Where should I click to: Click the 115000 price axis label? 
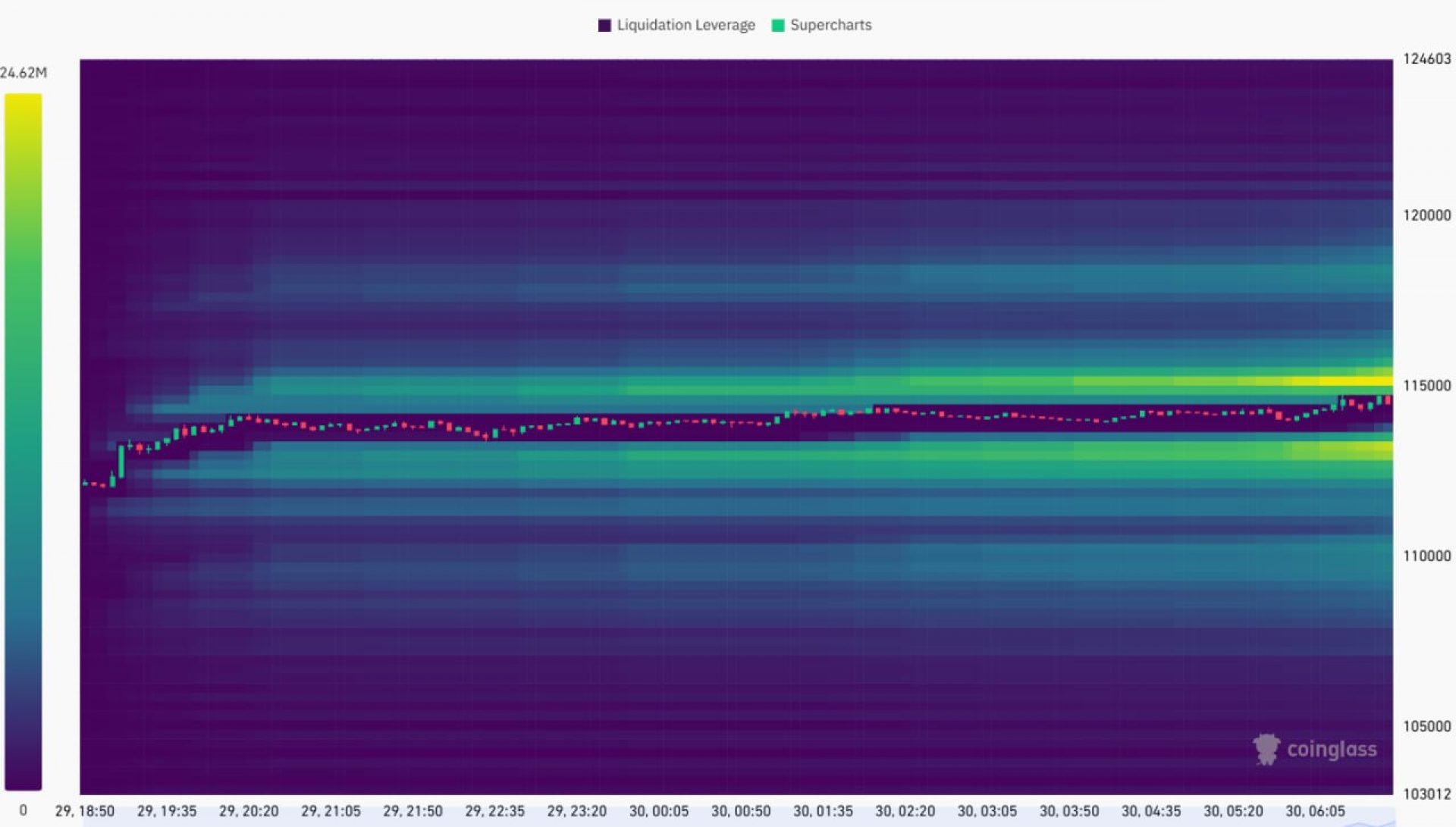click(x=1426, y=385)
